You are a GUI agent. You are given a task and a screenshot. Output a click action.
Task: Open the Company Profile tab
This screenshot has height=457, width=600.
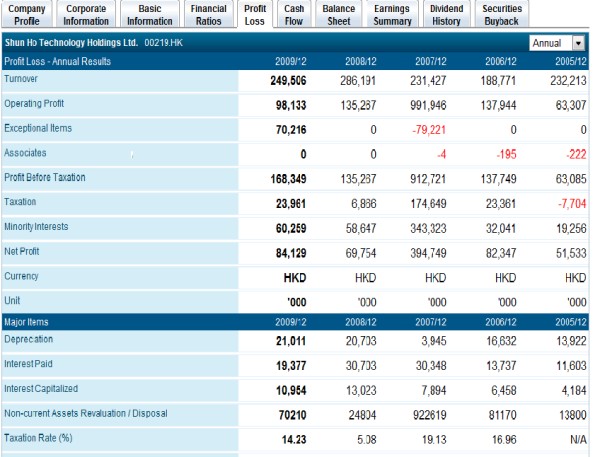(x=26, y=15)
